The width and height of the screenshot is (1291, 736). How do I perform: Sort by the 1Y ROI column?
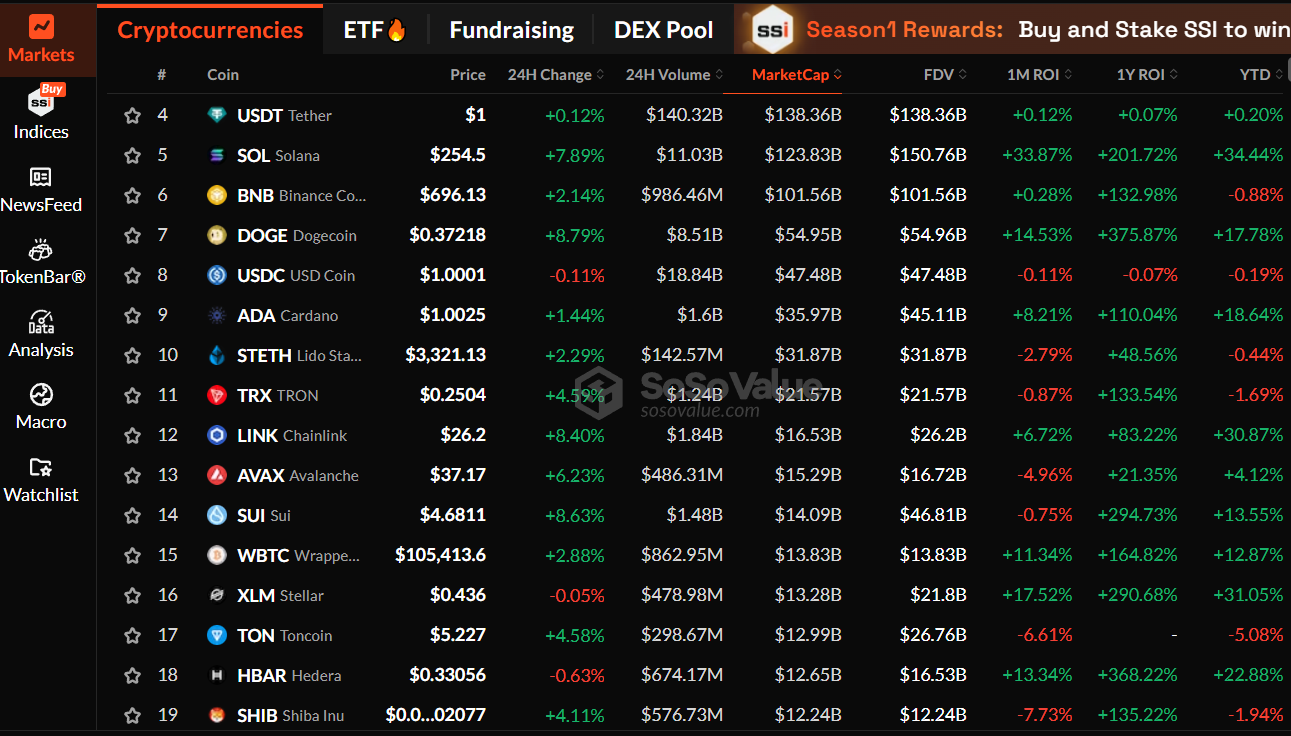tap(1147, 75)
